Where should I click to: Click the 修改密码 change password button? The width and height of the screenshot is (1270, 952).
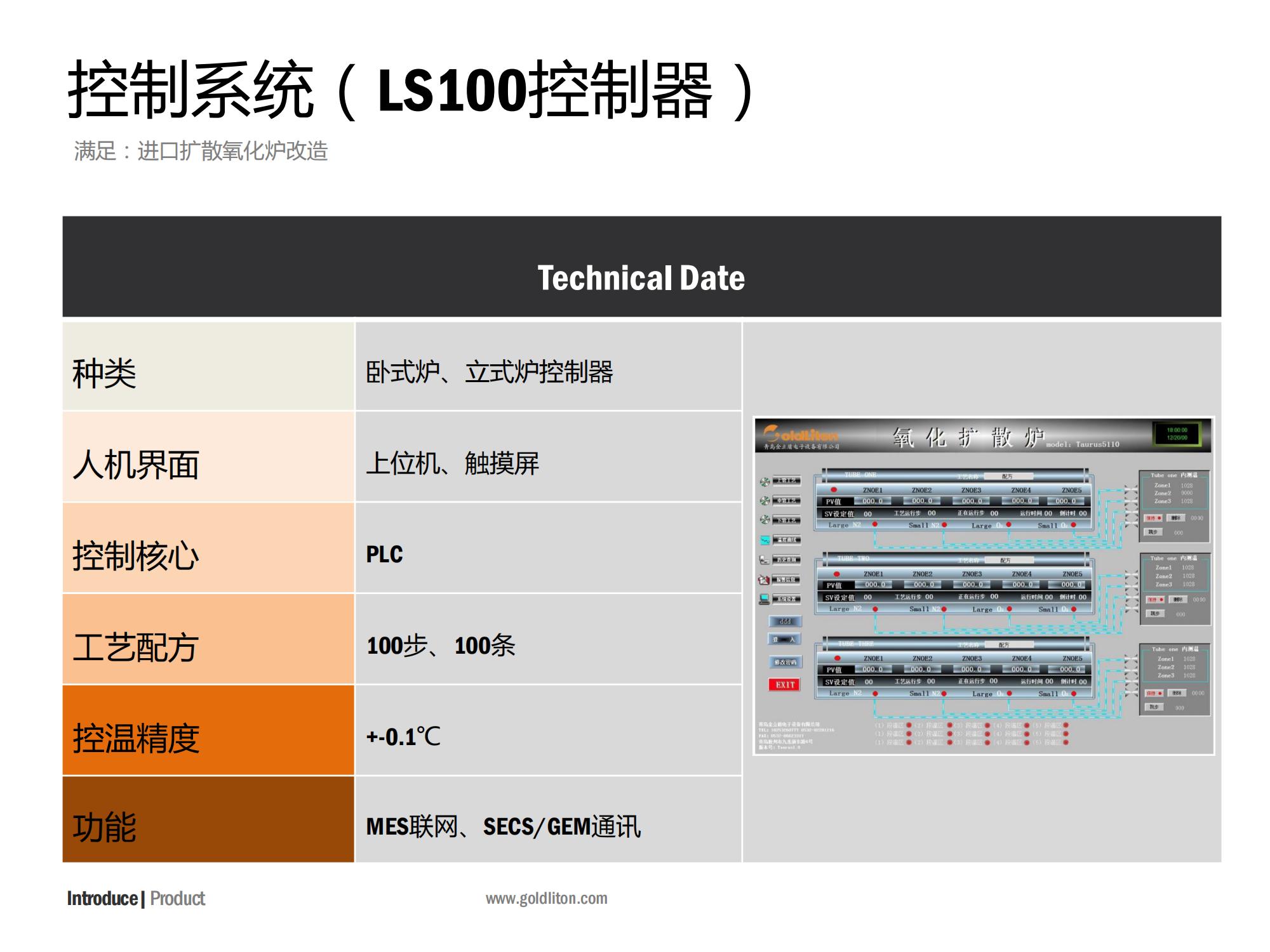point(785,662)
